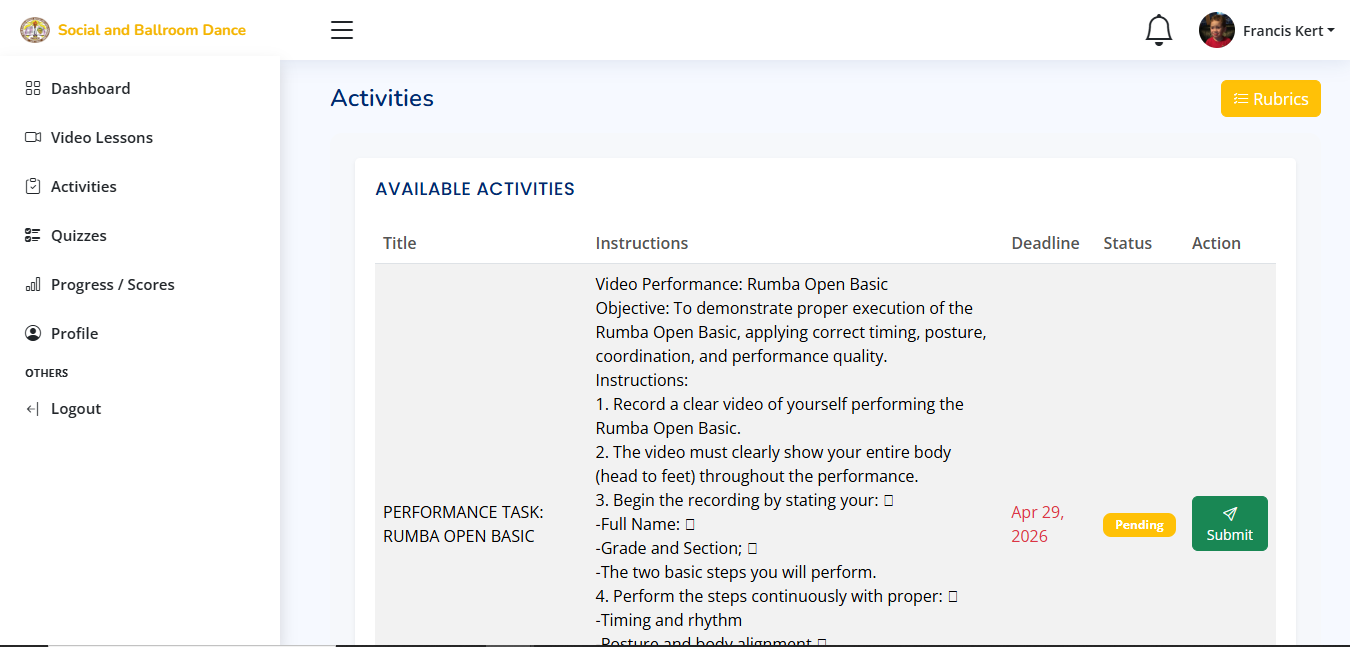Click the Quizzes list icon
The image size is (1350, 647).
click(33, 235)
